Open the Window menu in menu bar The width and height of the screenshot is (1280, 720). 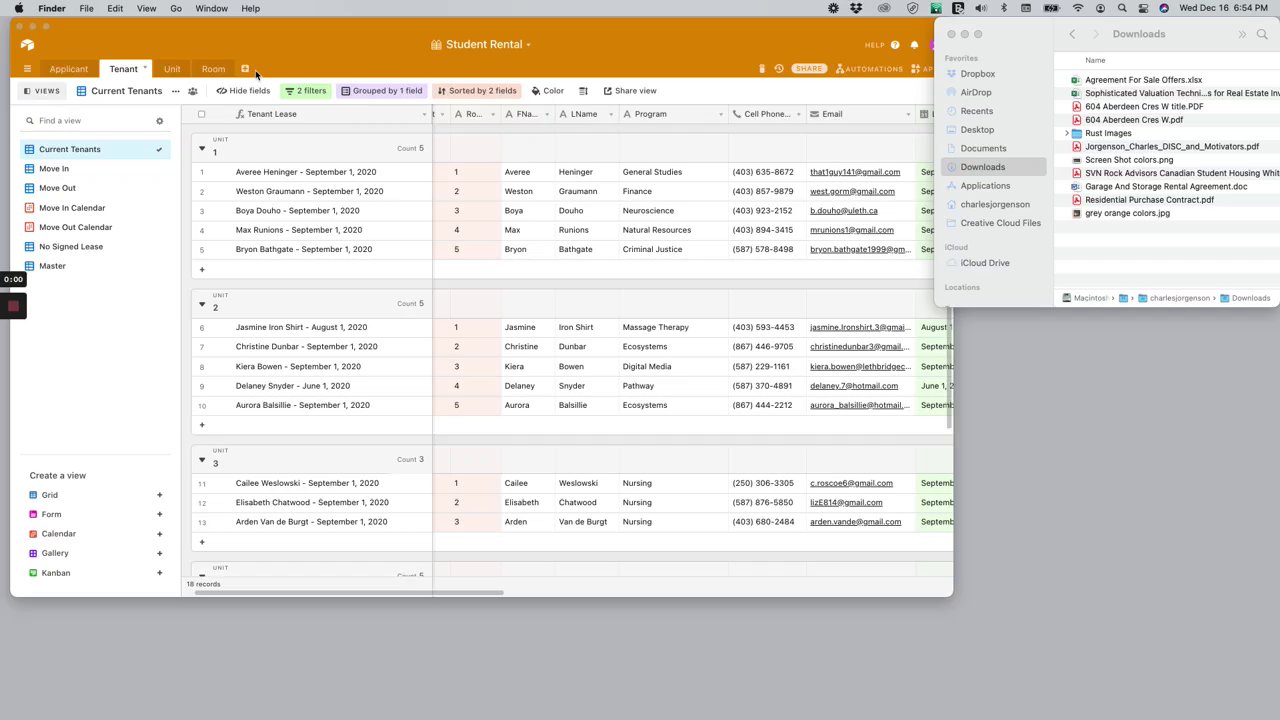(x=211, y=8)
